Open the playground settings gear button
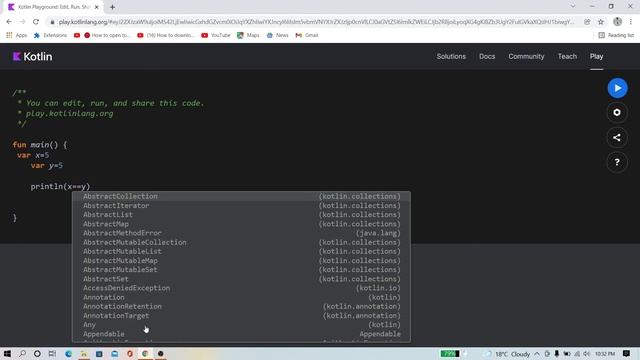The height and width of the screenshot is (360, 640). pos(617,113)
